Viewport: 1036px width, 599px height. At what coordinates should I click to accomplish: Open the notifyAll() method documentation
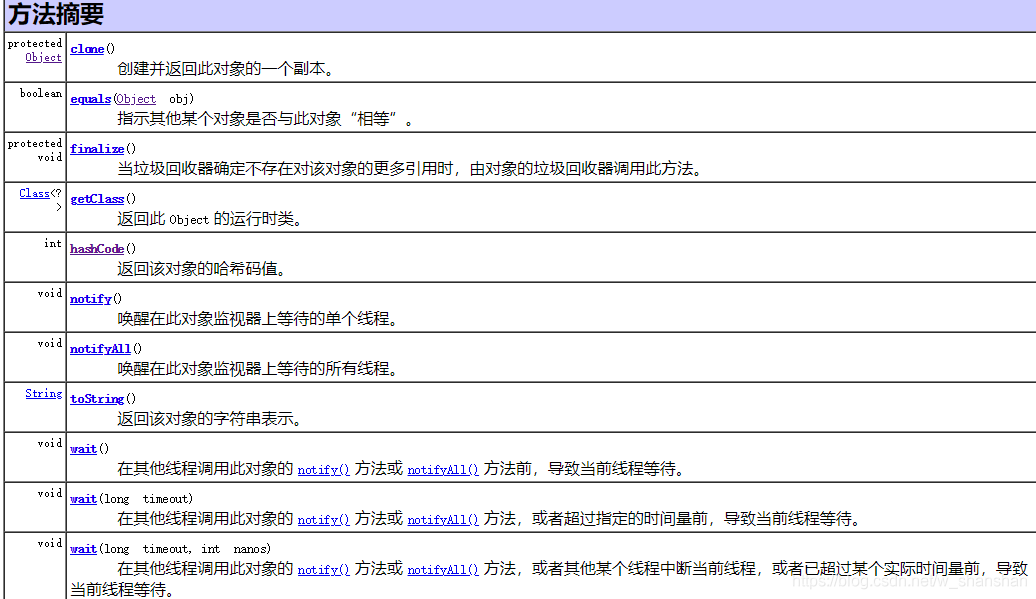pos(99,348)
